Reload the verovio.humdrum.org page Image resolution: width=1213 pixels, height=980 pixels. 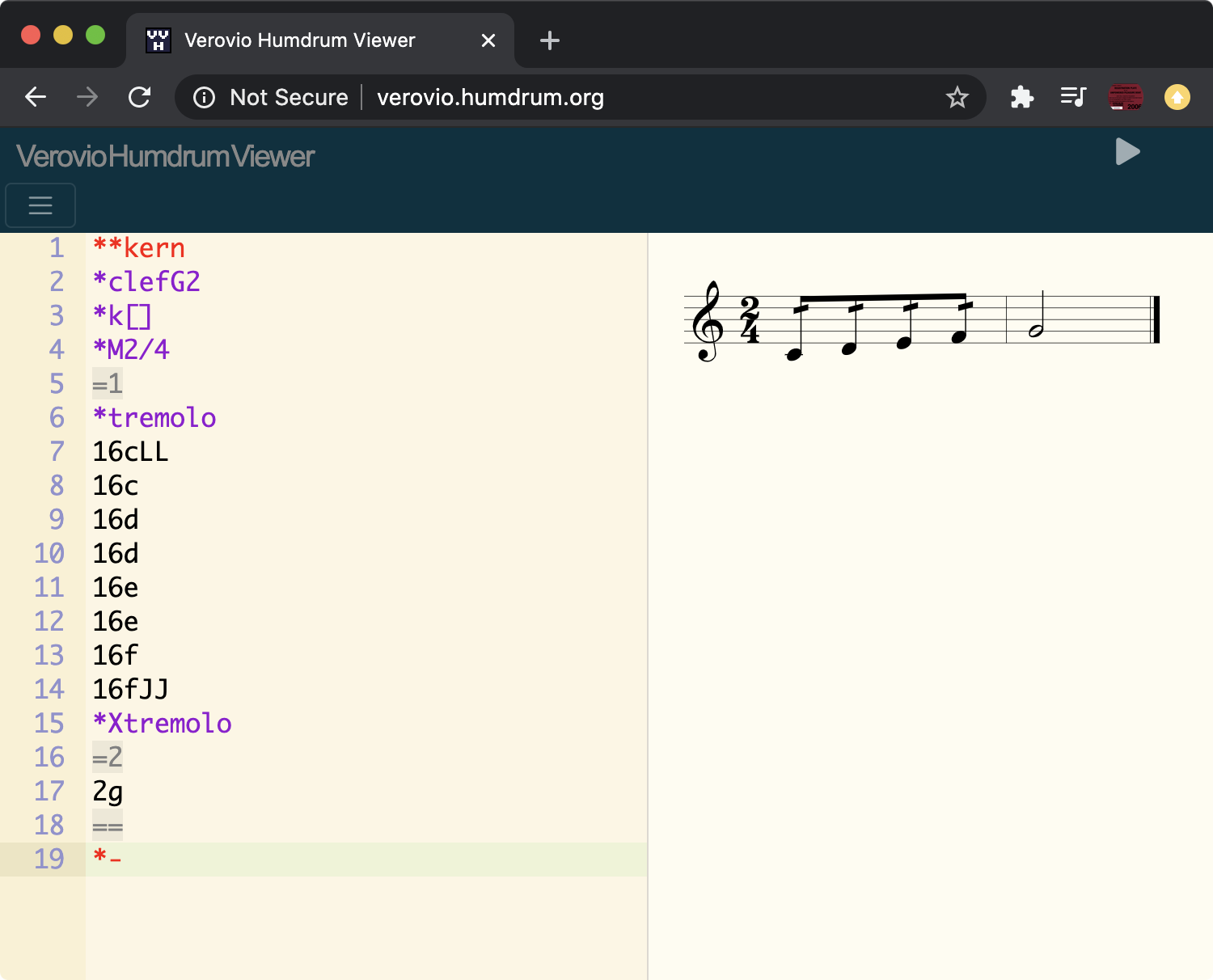[139, 97]
